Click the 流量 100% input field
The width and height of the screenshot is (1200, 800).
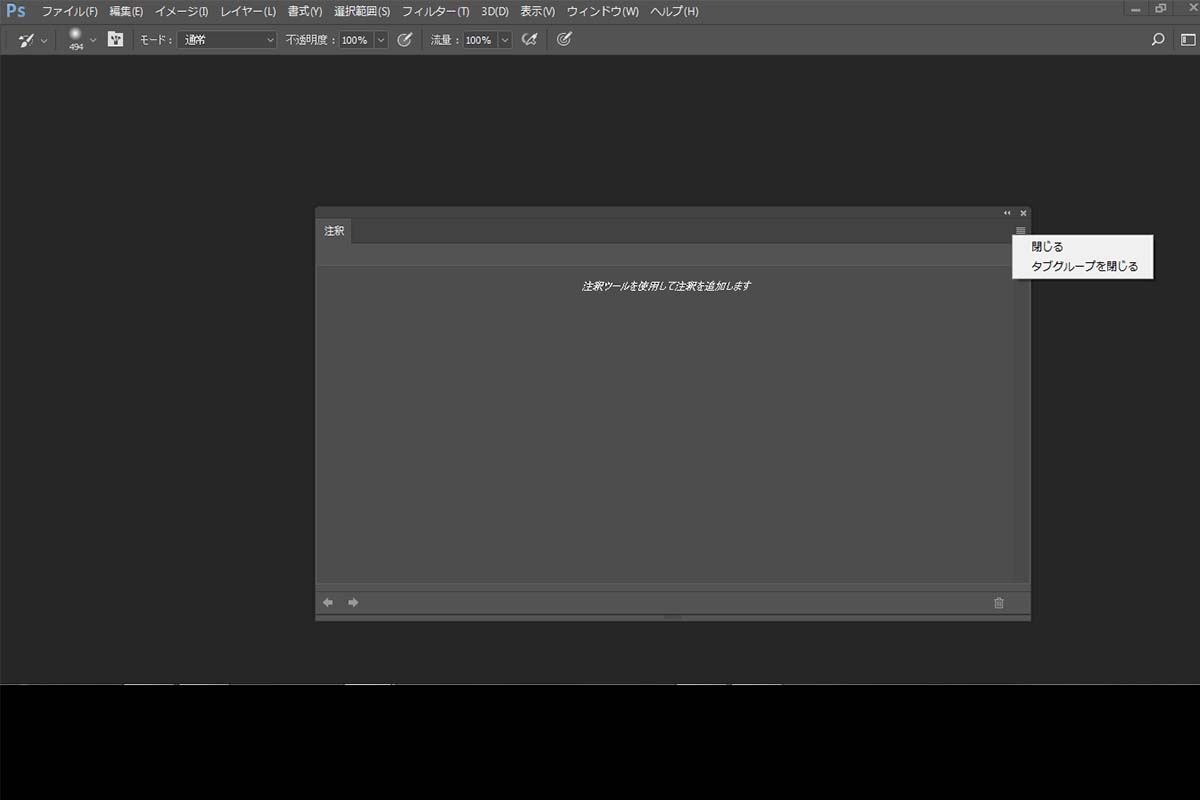coord(480,40)
